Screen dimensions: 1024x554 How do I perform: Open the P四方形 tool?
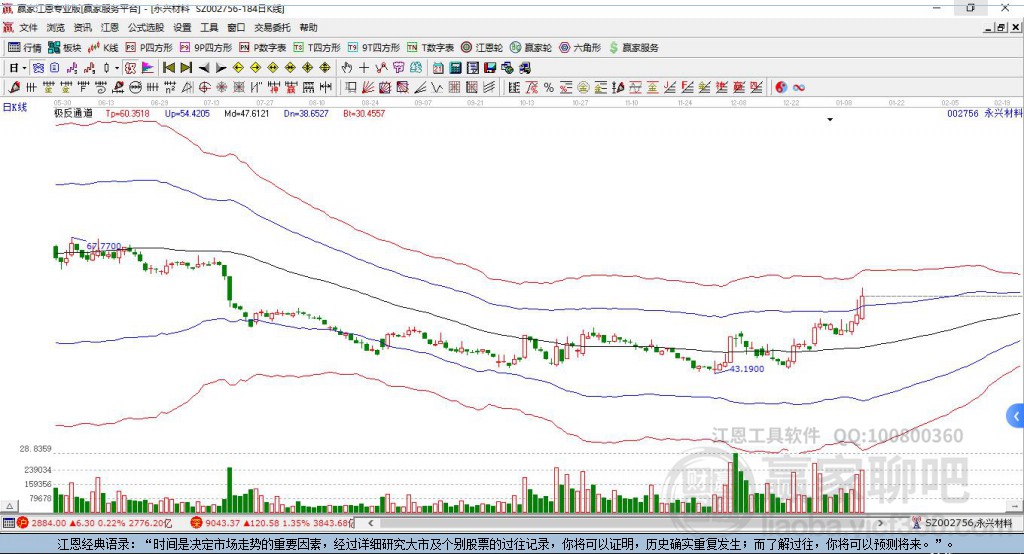point(149,48)
